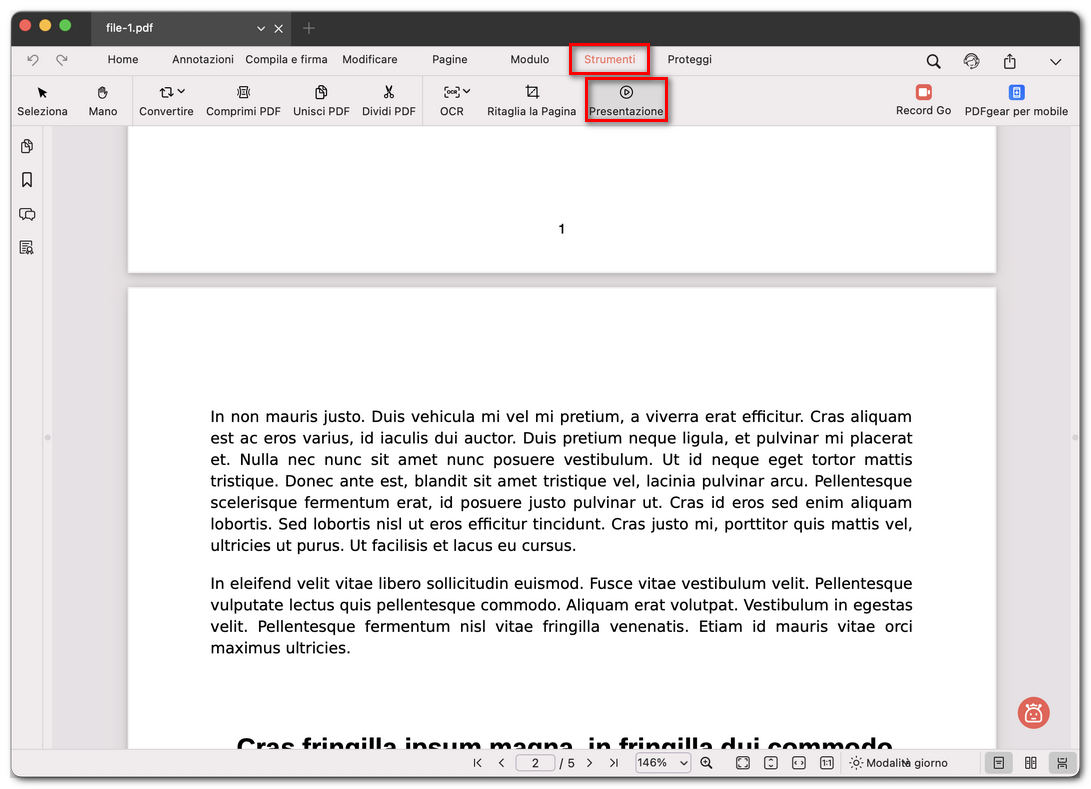Select the Comprimi PDF tool
1091x789 pixels.
click(x=243, y=100)
